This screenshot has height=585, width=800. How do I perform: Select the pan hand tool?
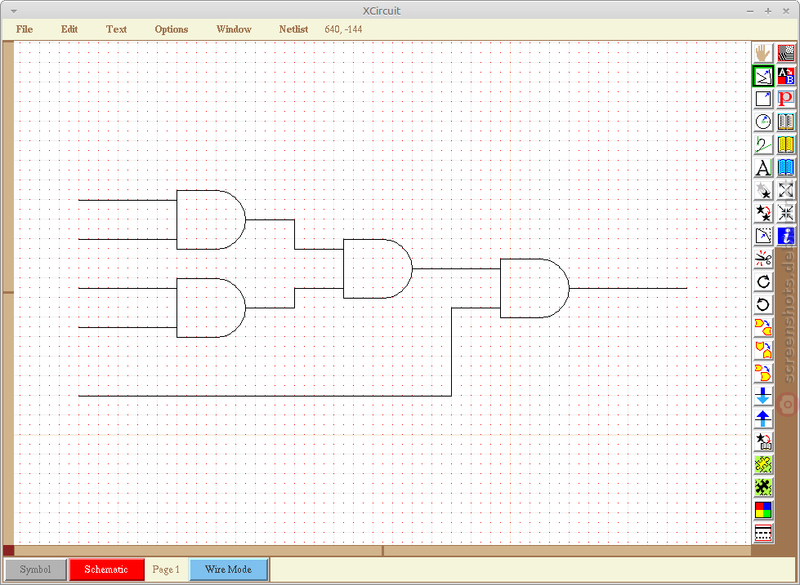point(763,53)
